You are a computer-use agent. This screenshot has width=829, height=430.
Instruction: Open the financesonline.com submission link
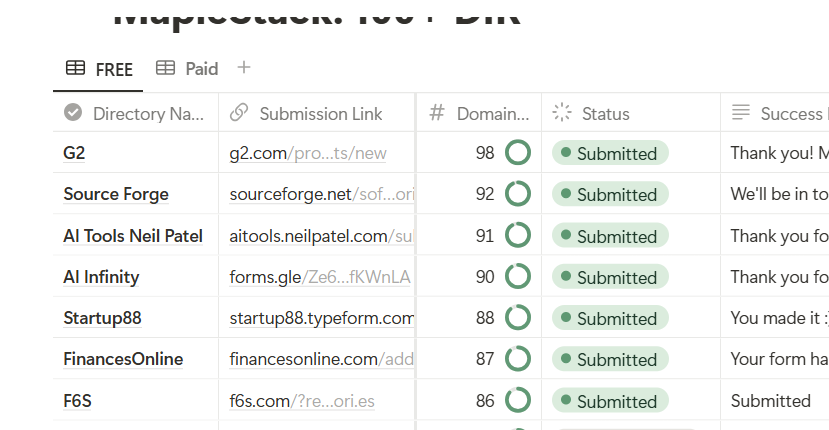click(321, 359)
